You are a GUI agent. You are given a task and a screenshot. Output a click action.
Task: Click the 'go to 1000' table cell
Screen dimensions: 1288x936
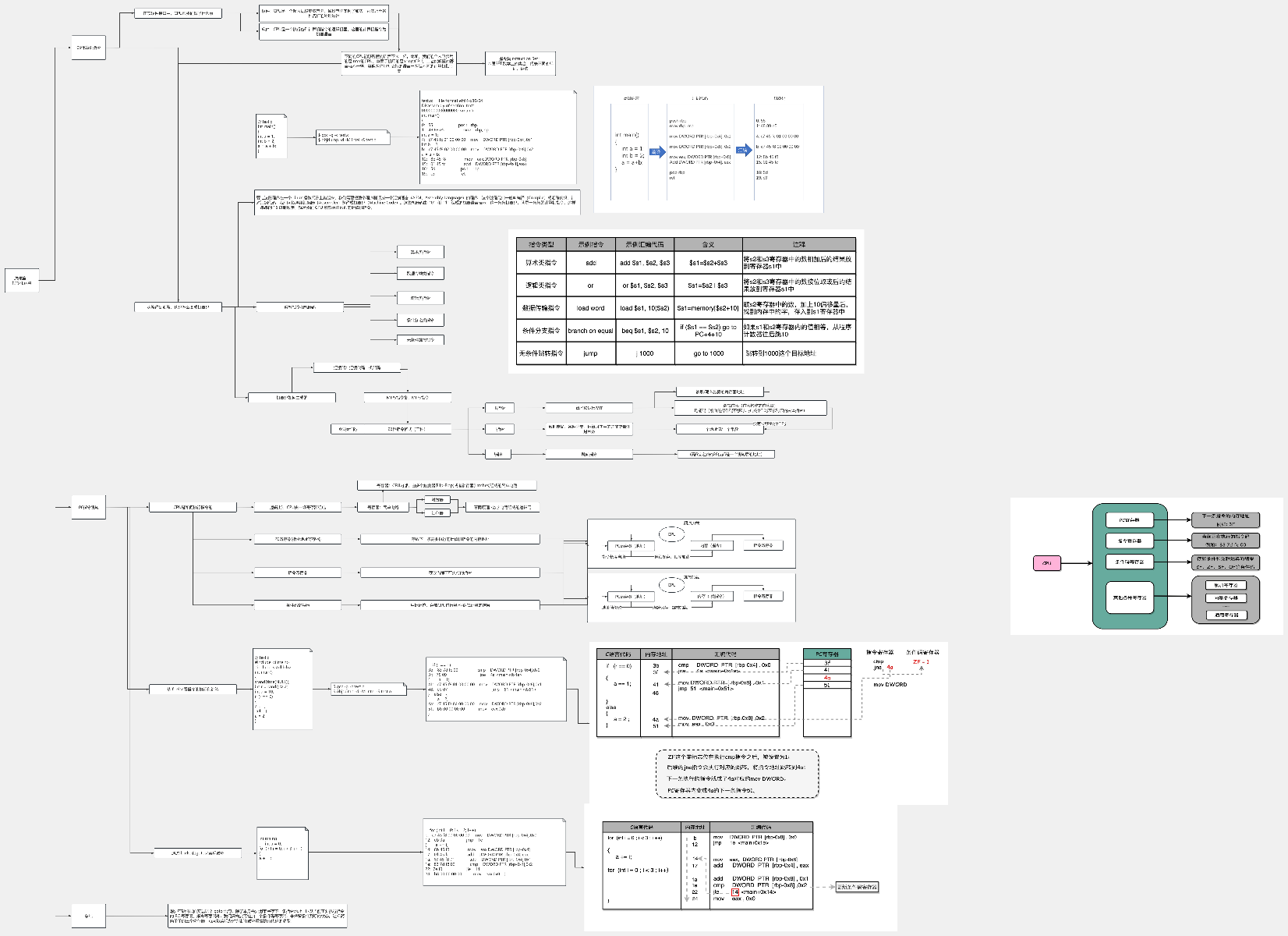[708, 353]
